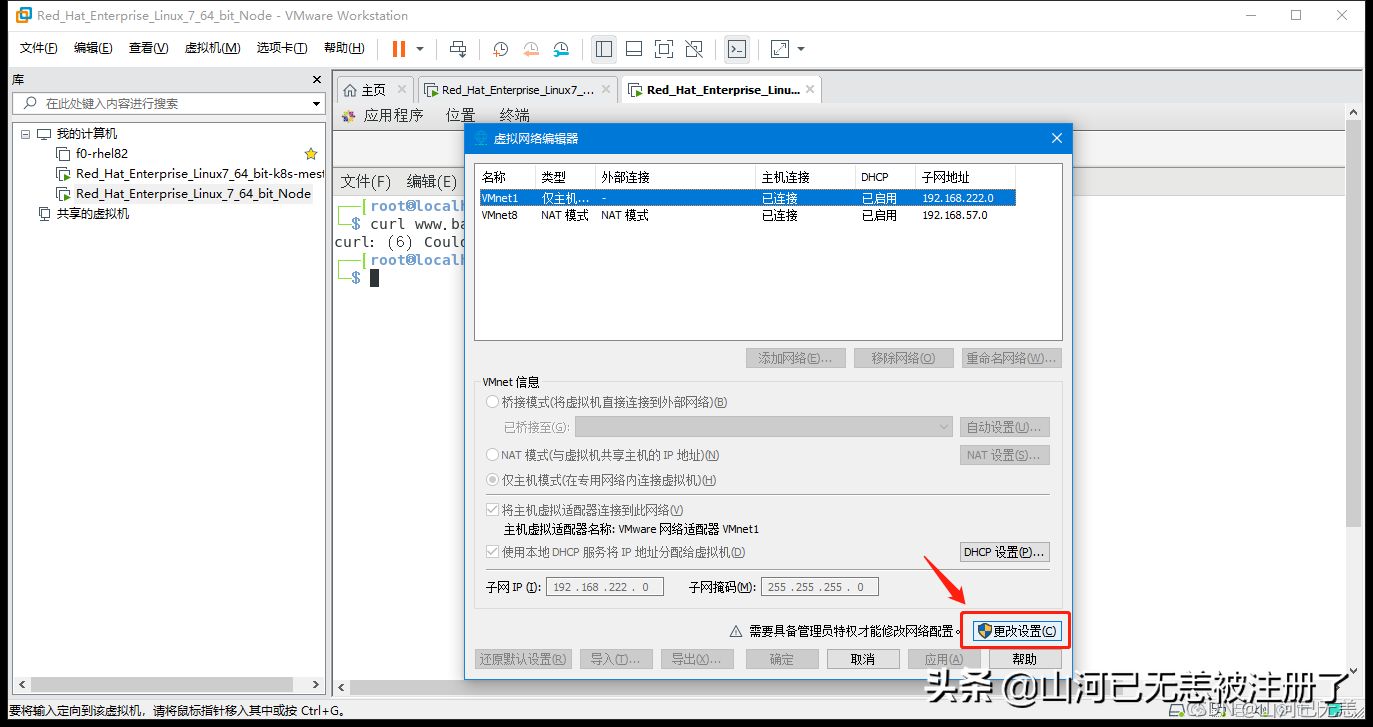
Task: Revert virtual machine to previous snapshot
Action: coord(531,48)
